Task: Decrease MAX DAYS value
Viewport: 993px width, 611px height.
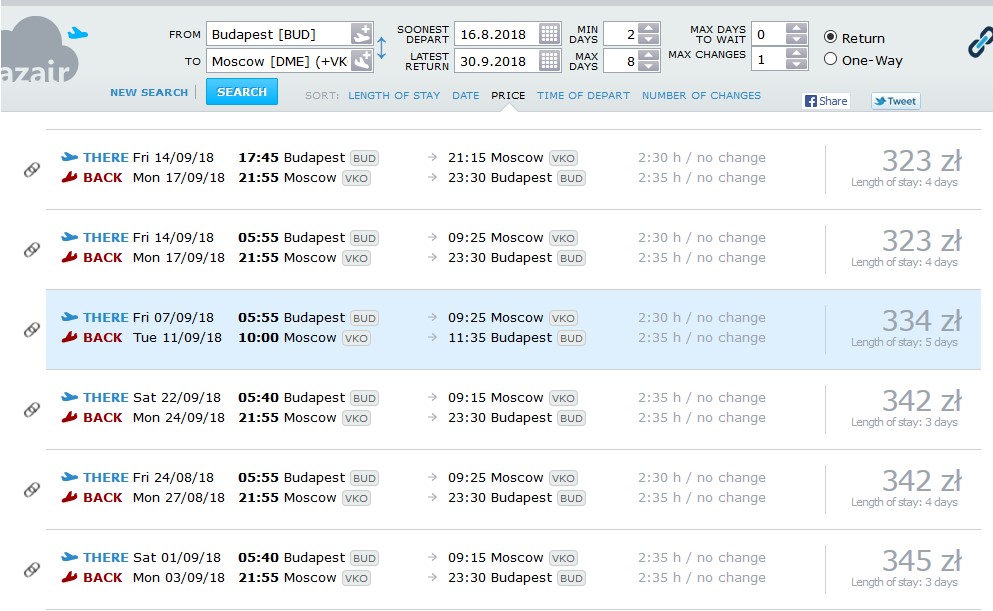Action: (x=648, y=66)
